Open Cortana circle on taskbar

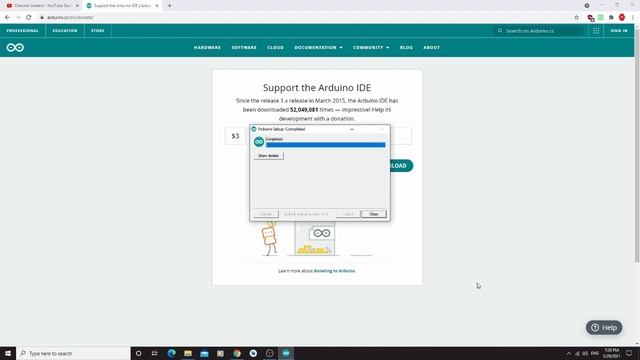point(138,353)
